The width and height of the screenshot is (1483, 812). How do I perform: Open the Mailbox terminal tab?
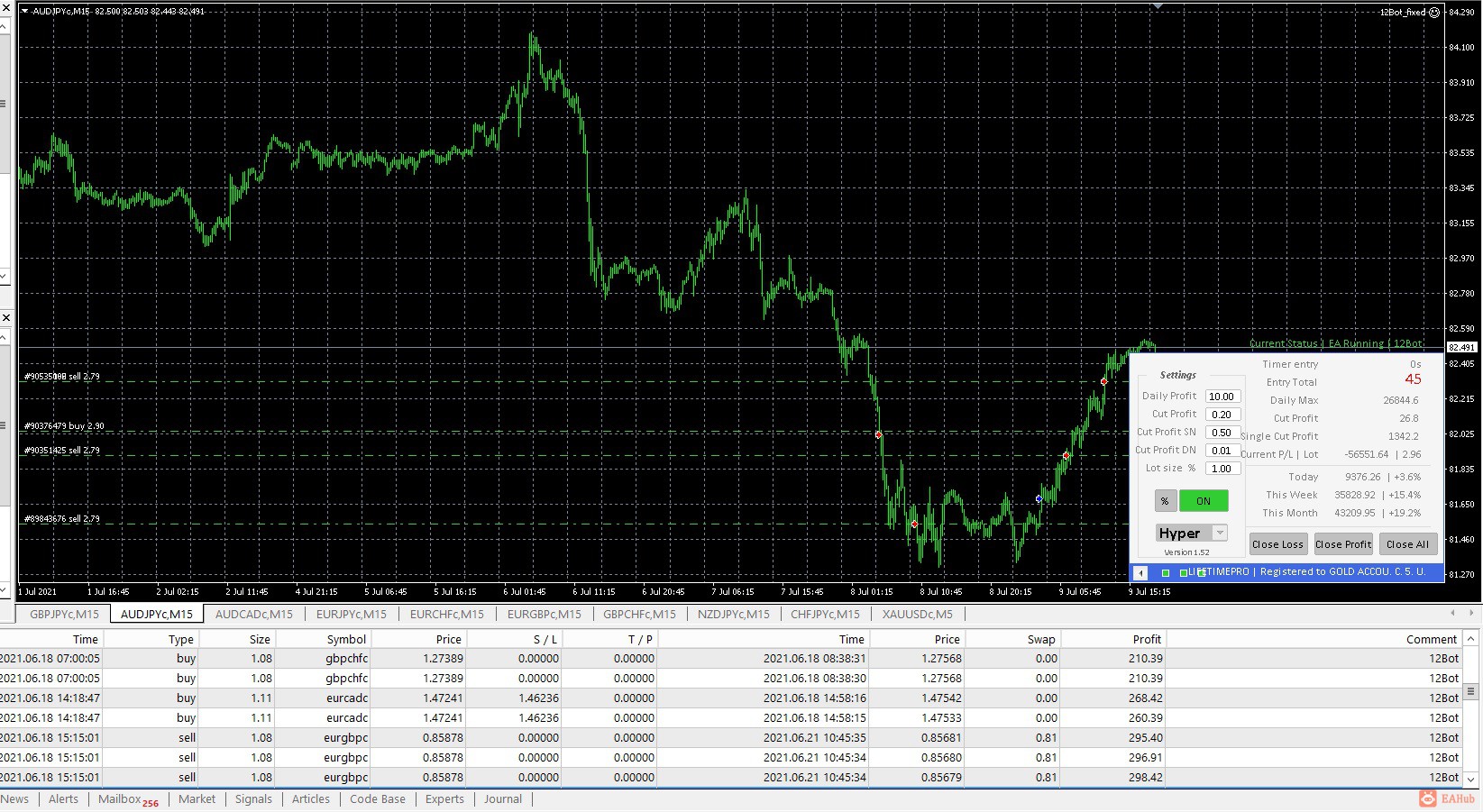pyautogui.click(x=127, y=799)
